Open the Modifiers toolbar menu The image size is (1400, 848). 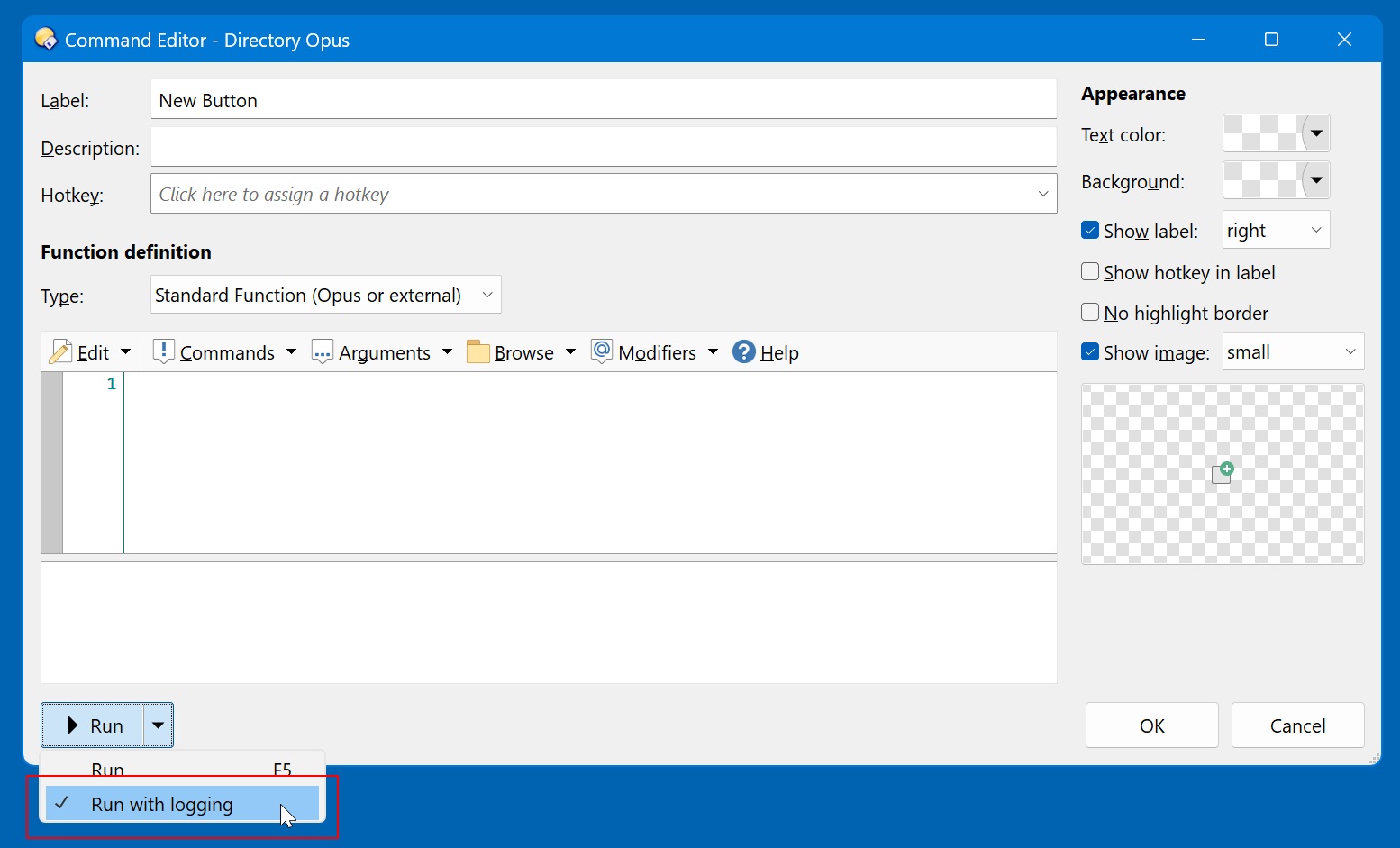tap(655, 352)
